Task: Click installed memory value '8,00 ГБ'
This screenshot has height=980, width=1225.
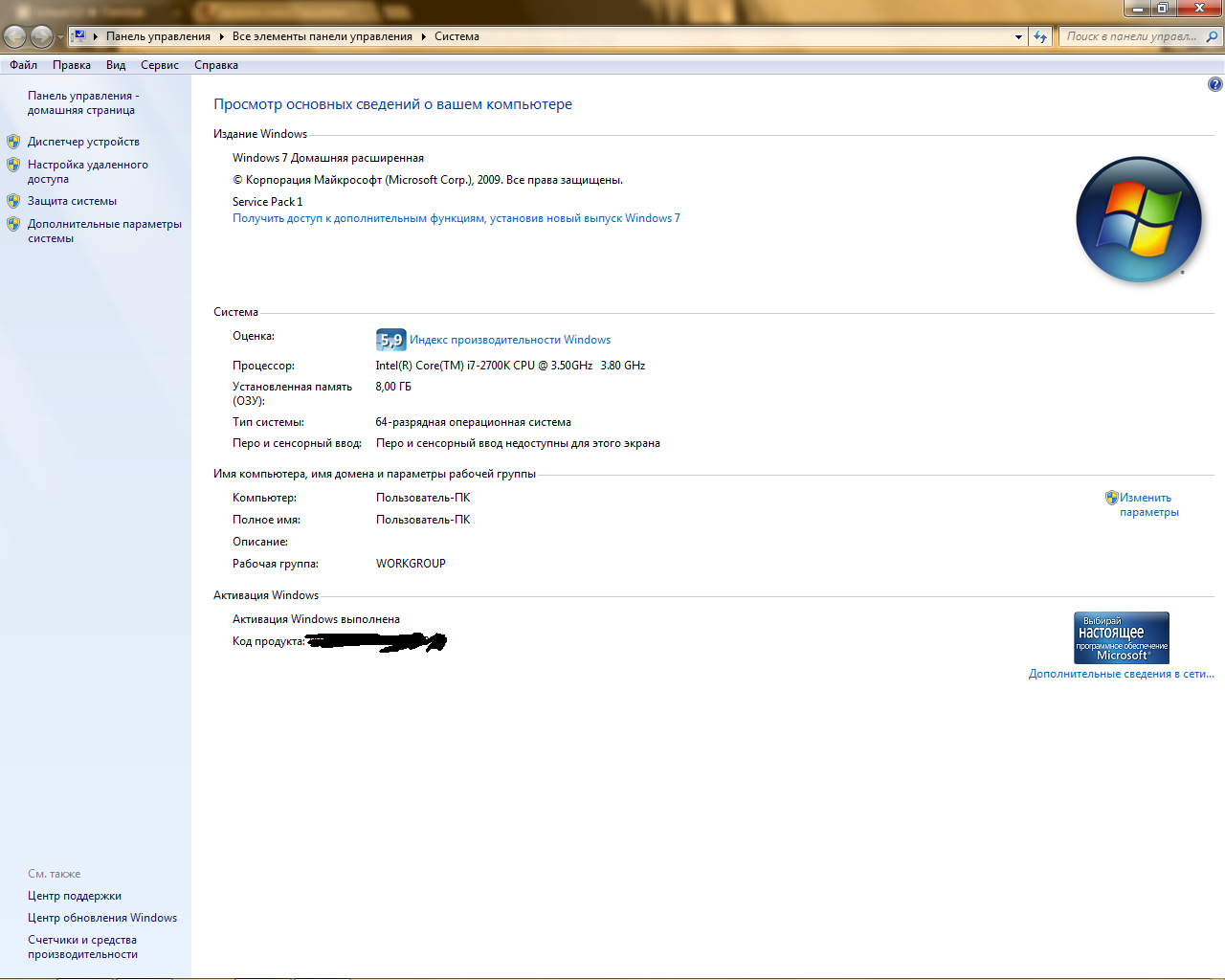Action: (393, 387)
